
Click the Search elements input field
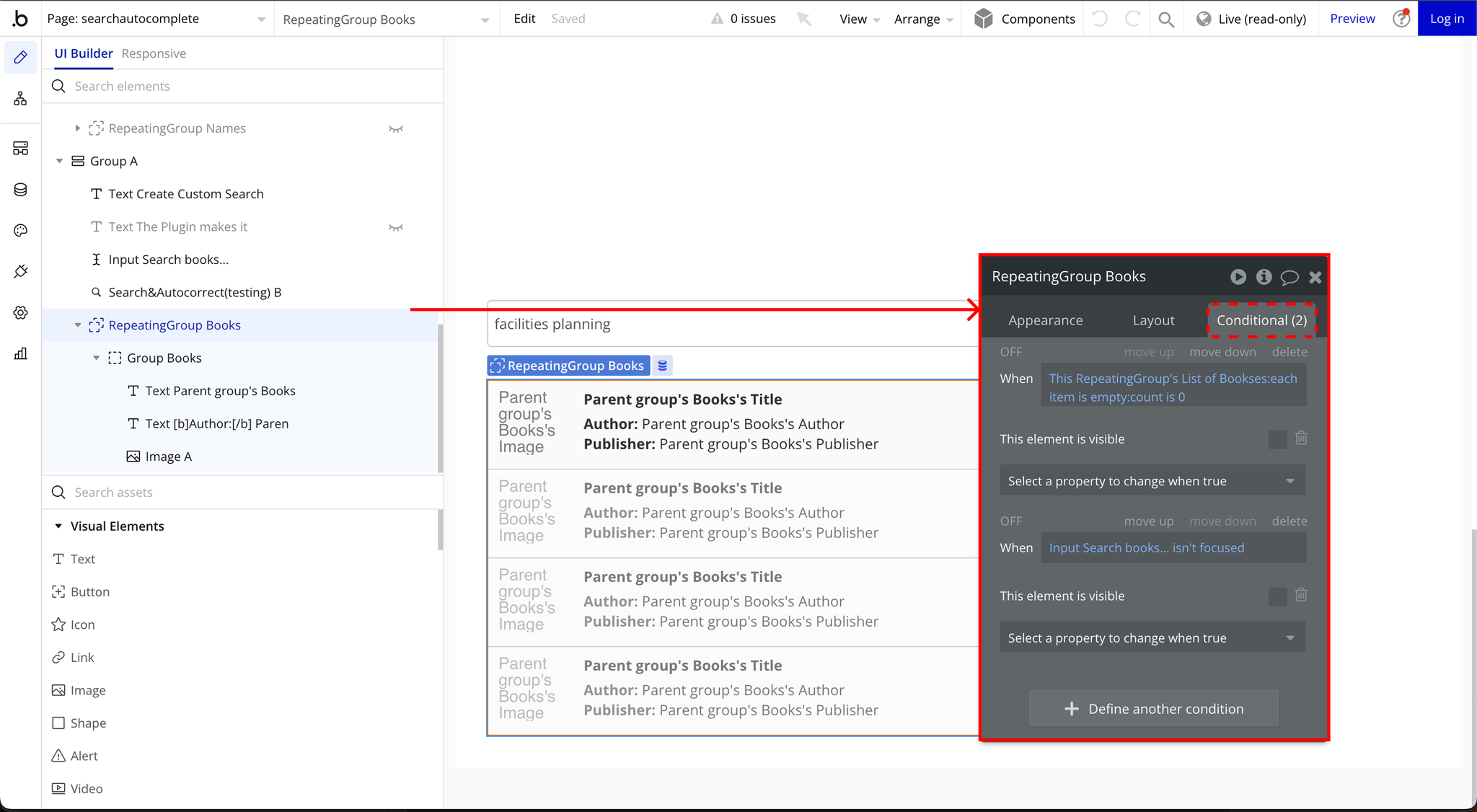pos(245,87)
